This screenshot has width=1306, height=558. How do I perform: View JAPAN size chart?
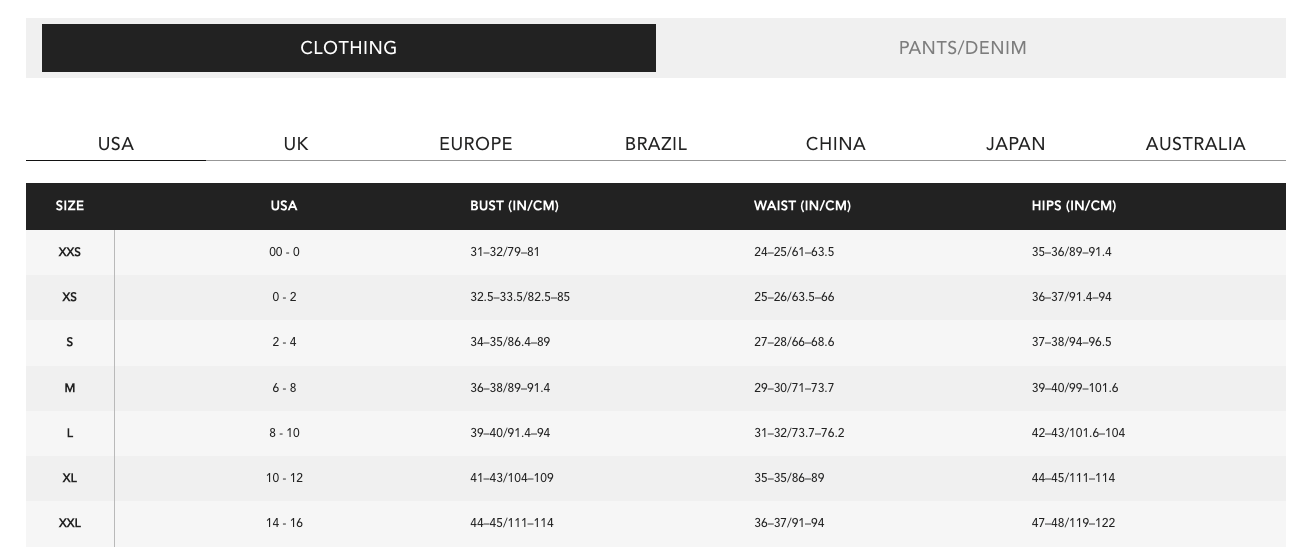(1016, 144)
